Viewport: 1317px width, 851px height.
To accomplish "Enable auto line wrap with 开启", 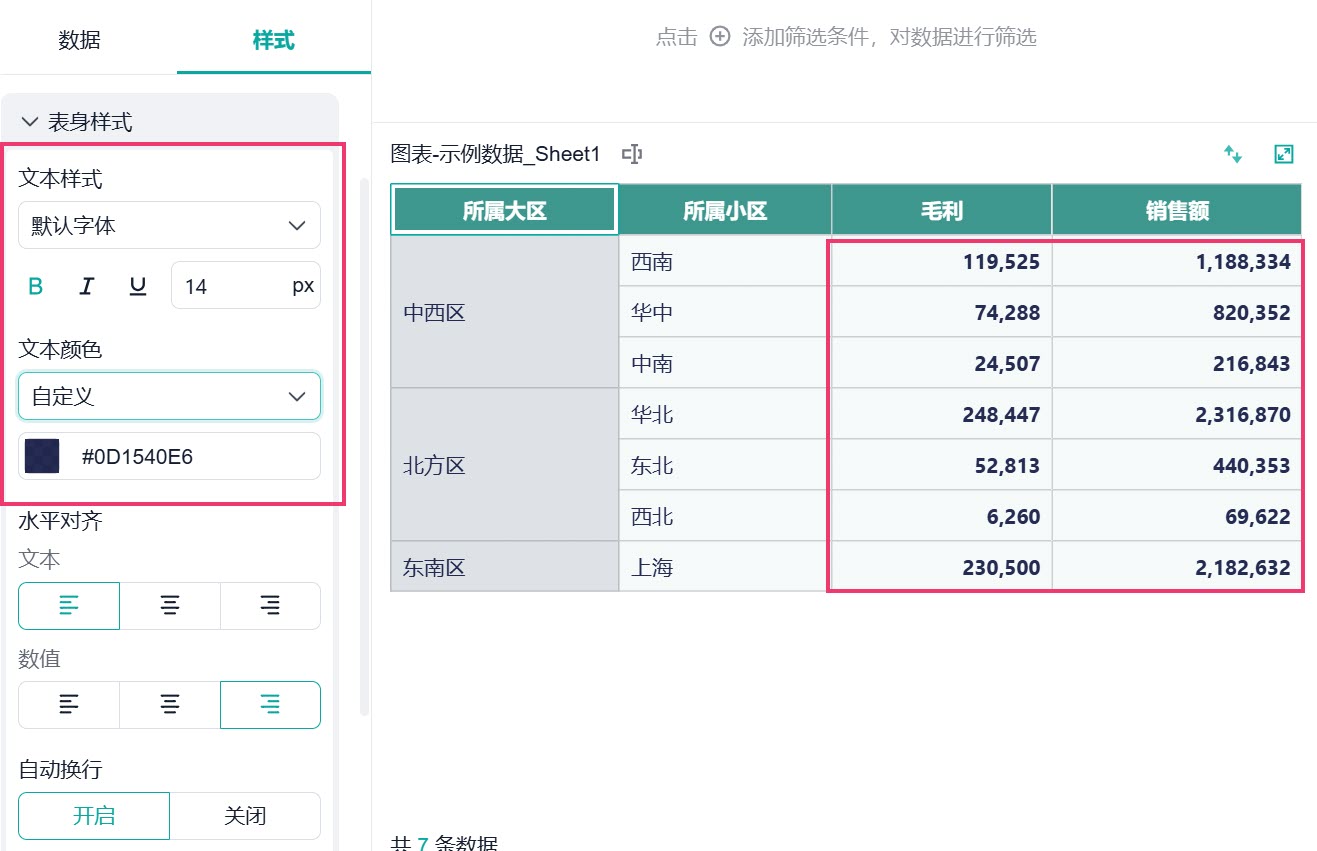I will coord(94,816).
